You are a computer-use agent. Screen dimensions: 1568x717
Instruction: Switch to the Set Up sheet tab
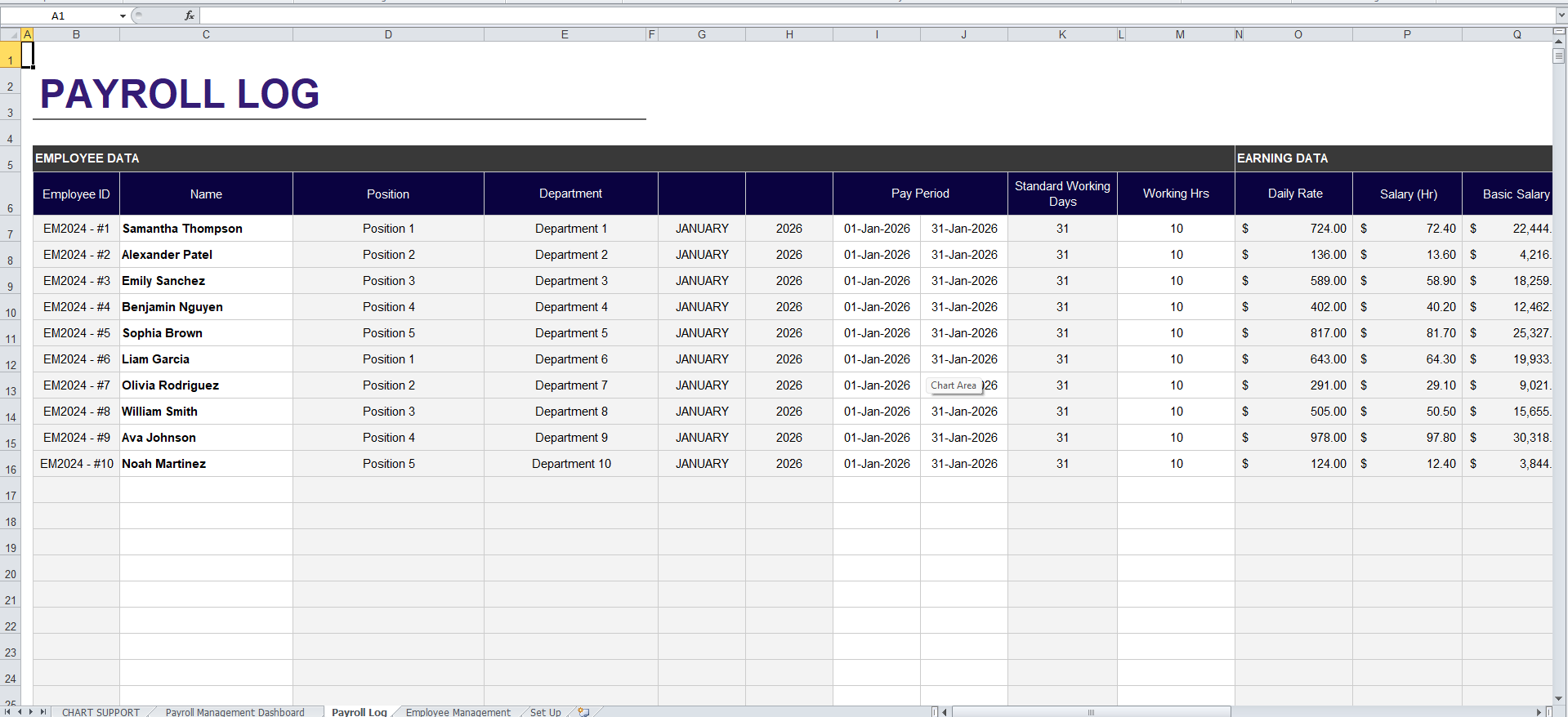(x=546, y=712)
